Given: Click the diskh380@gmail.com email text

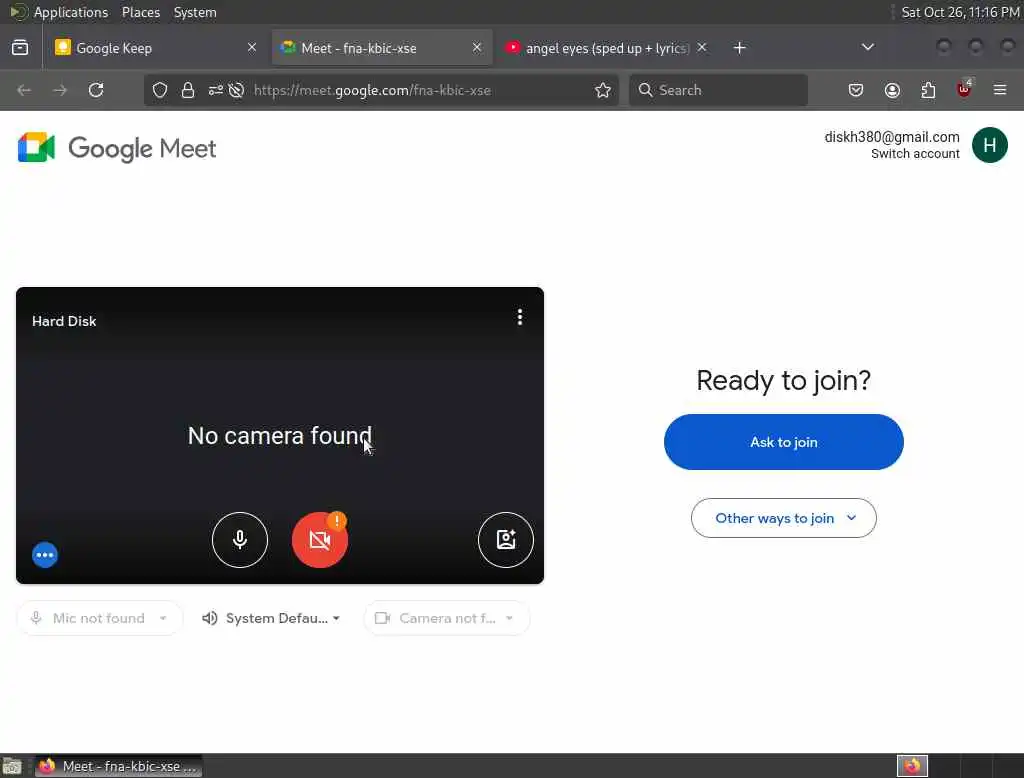Looking at the screenshot, I should click(x=891, y=137).
